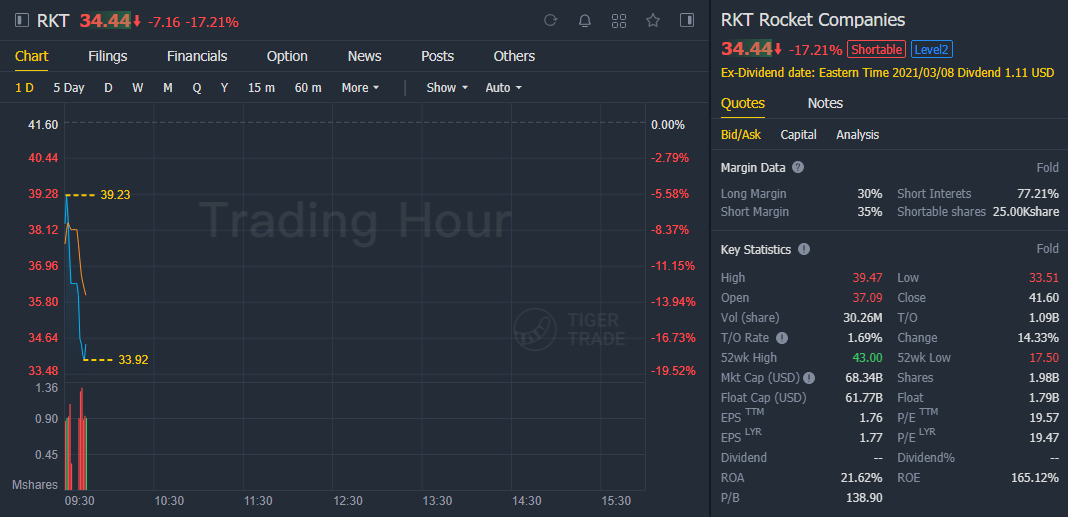This screenshot has width=1068, height=517.
Task: Switch to the Chart tab
Action: pos(31,56)
